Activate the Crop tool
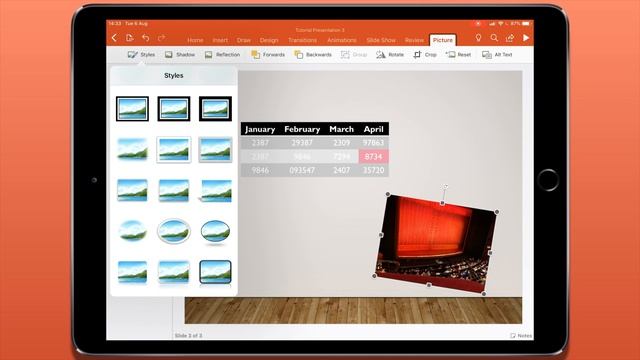Image resolution: width=640 pixels, height=360 pixels. (425, 55)
